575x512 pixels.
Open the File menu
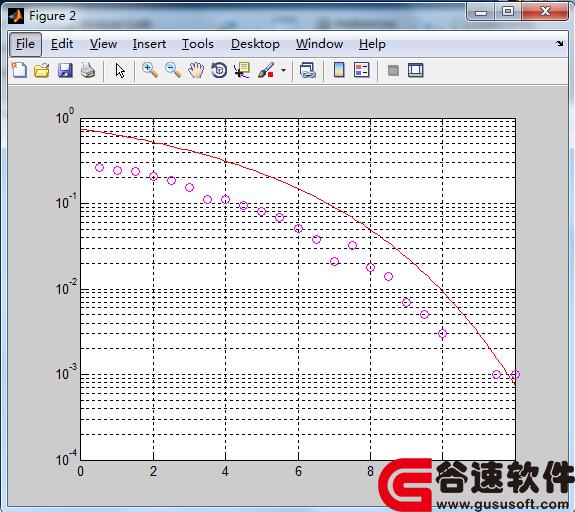pos(25,44)
